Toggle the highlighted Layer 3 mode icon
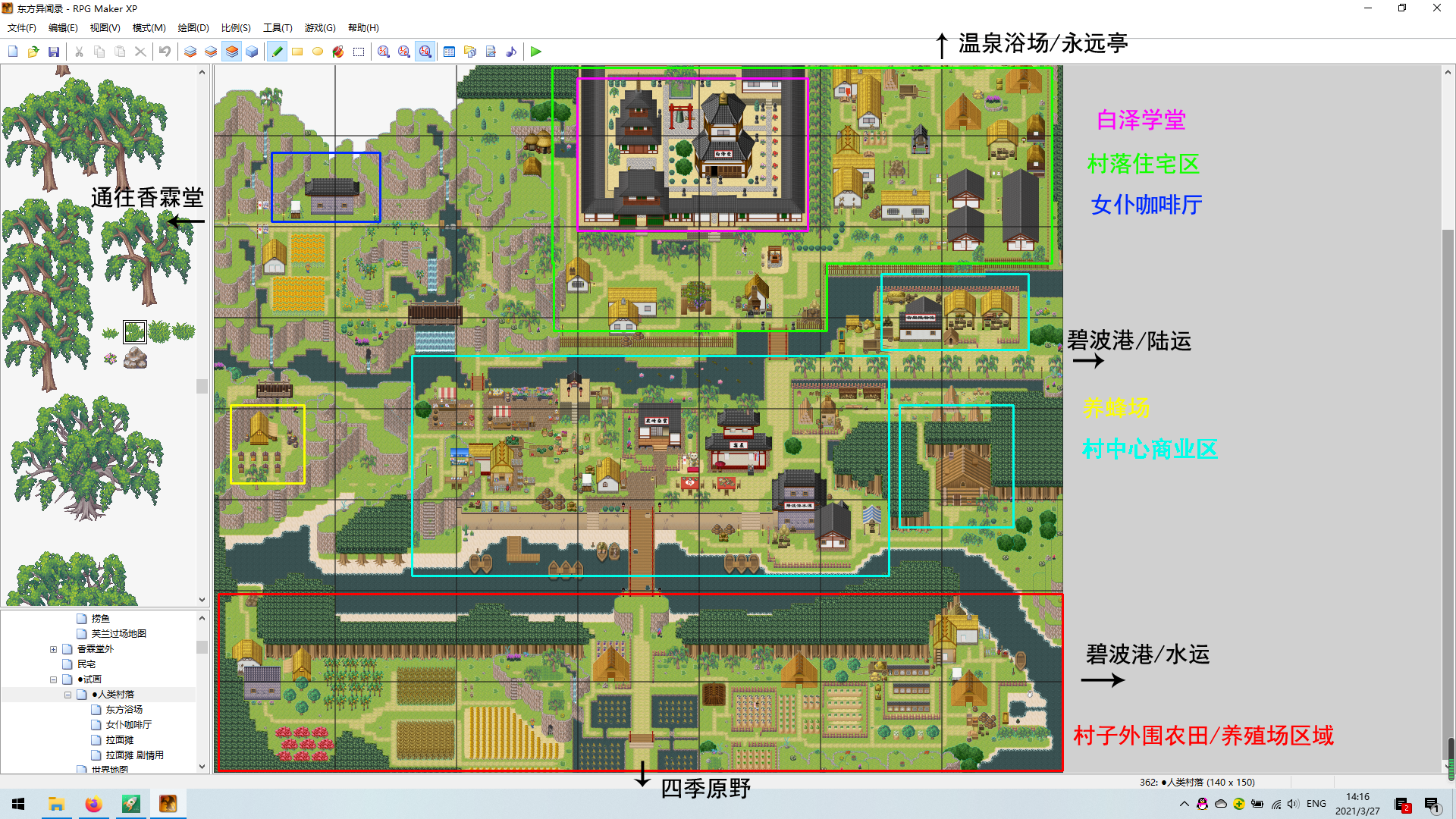 click(231, 52)
